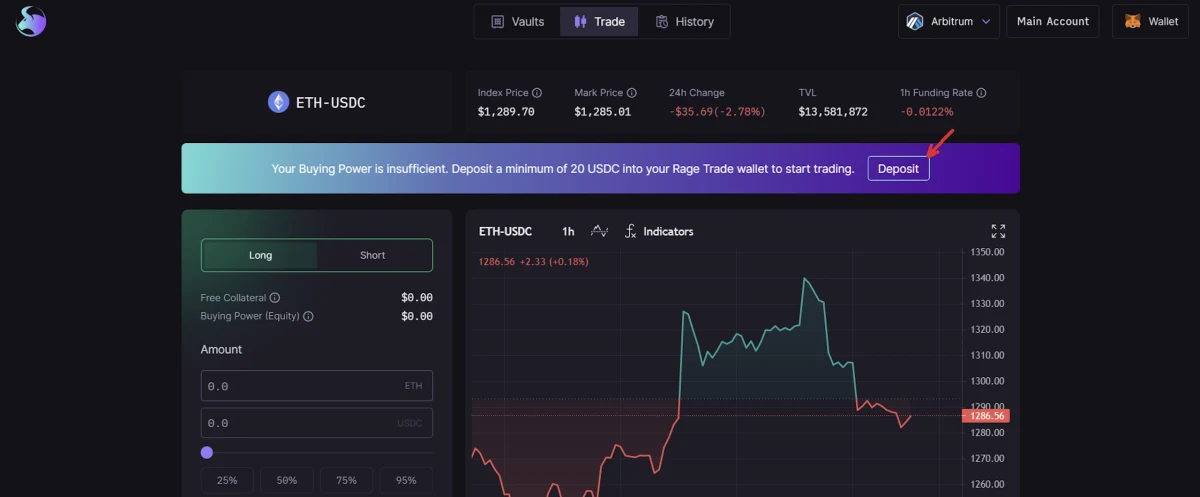
Task: Click the amount percentage slider handle
Action: 207,452
